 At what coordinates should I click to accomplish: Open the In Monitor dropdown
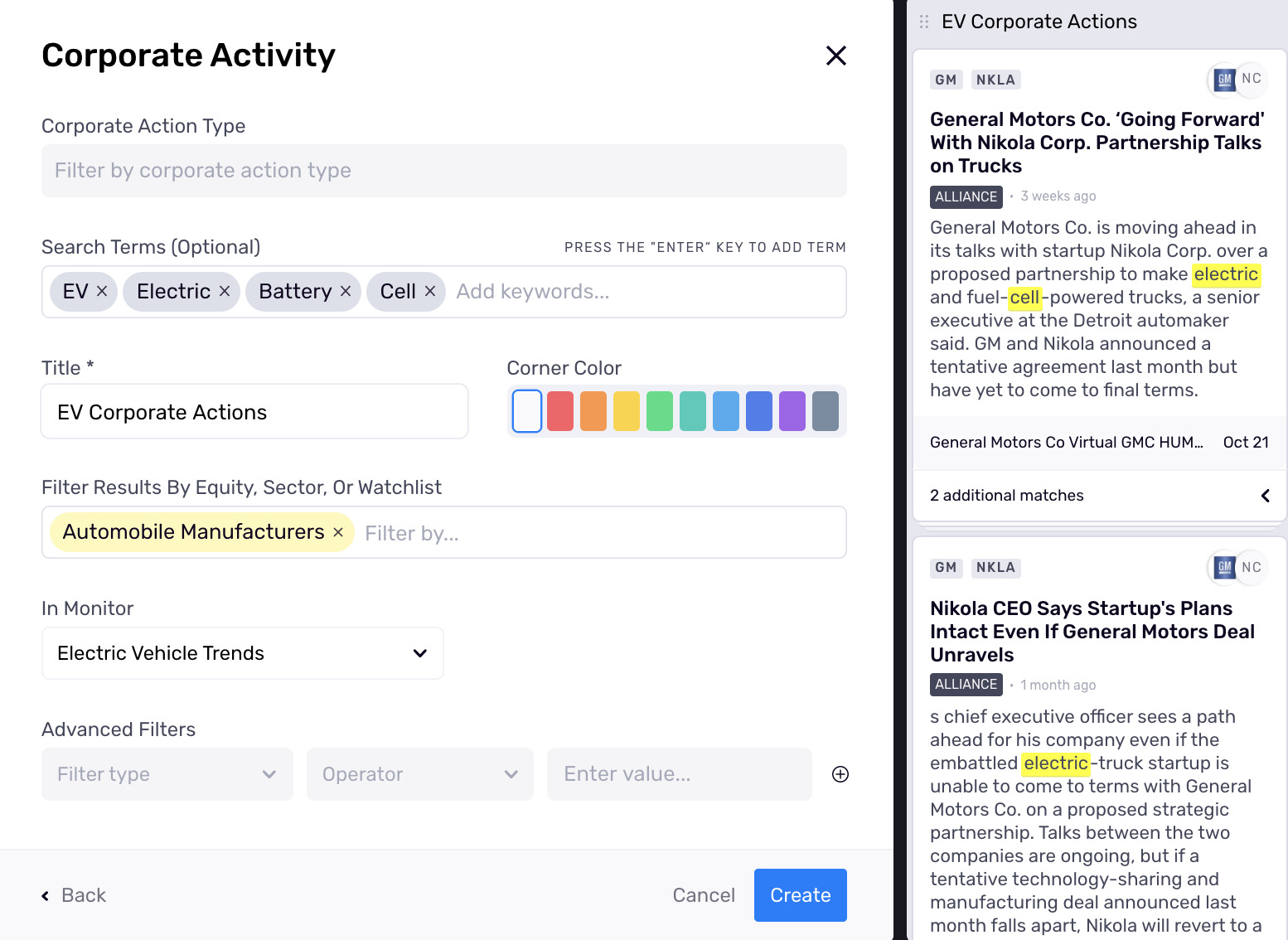point(243,653)
